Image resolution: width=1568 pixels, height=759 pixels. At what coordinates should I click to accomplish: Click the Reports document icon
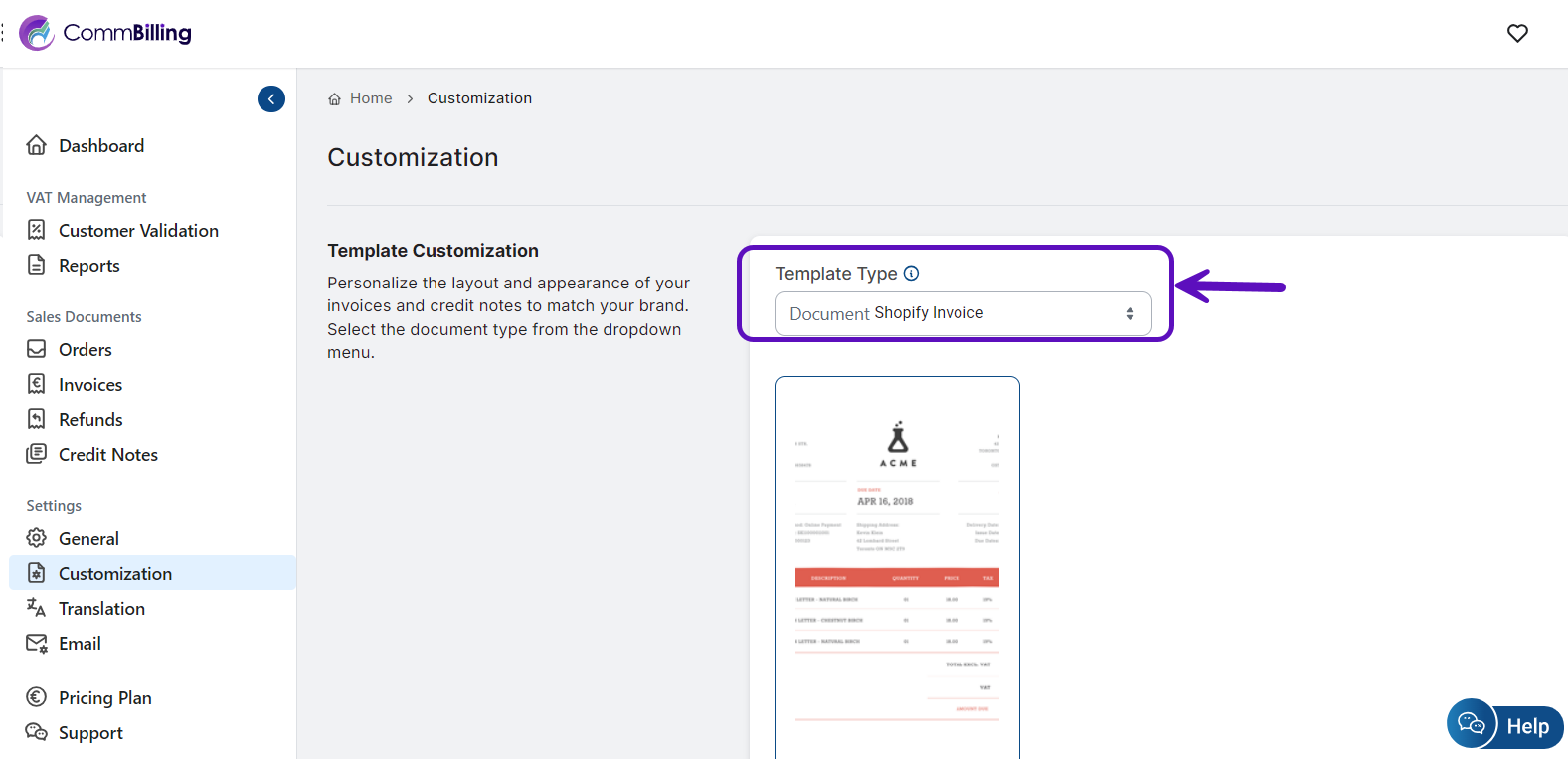(37, 265)
